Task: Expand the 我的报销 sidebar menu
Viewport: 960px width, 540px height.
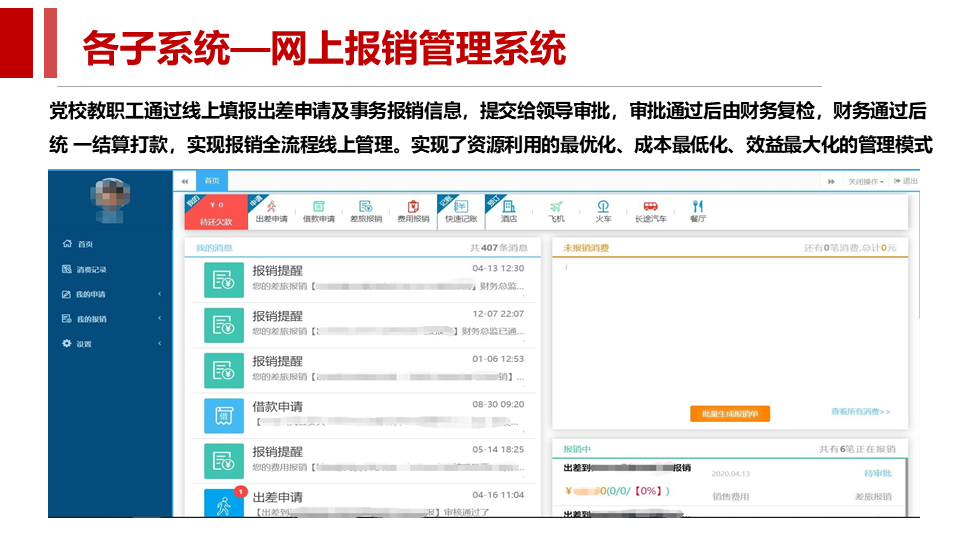Action: [91, 319]
